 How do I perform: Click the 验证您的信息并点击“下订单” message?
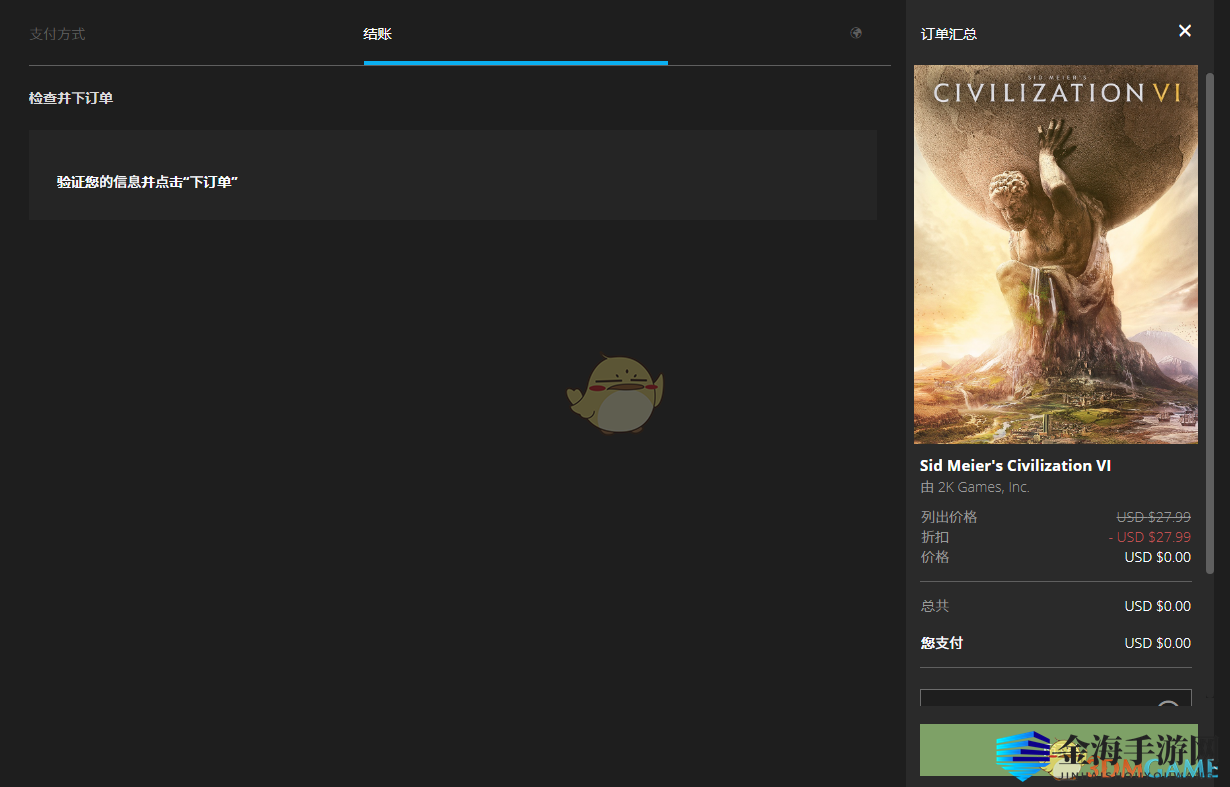(147, 182)
